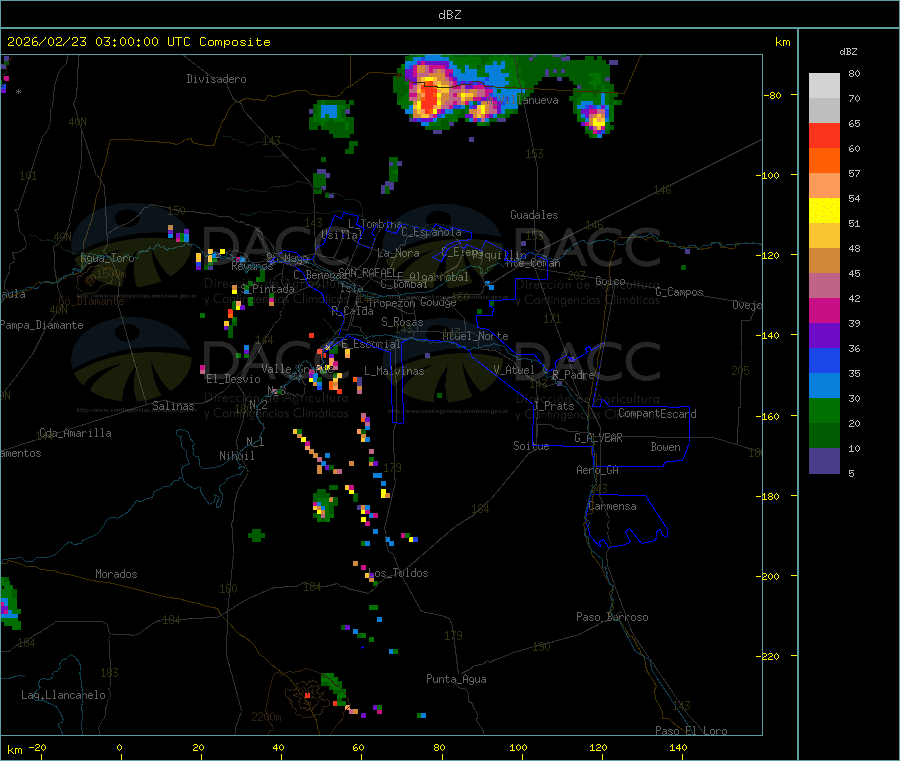Click the Guico map label
The image size is (900, 761).
(610, 281)
